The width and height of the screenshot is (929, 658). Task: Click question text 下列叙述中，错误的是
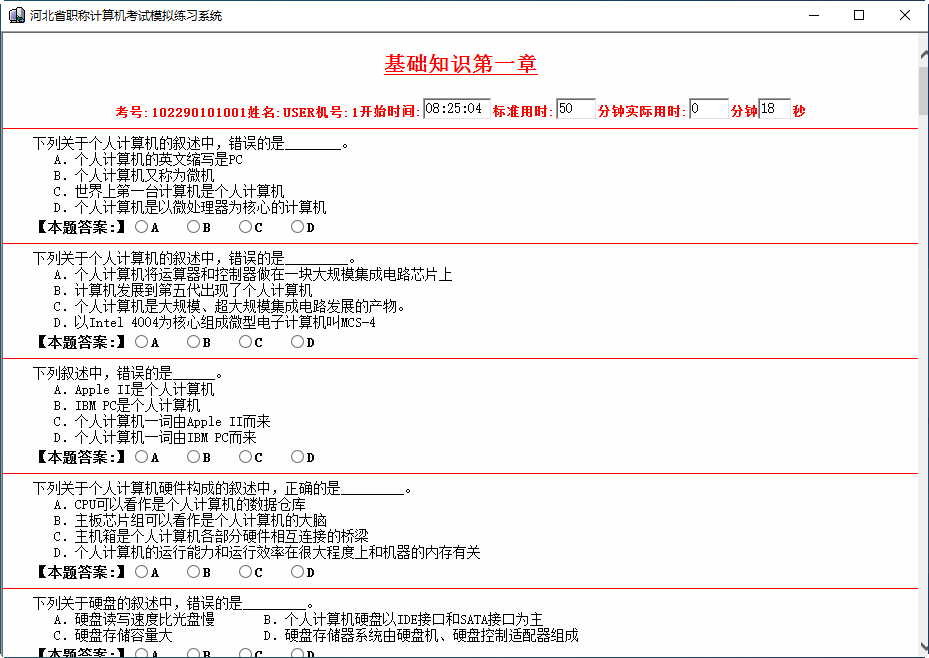click(102, 373)
